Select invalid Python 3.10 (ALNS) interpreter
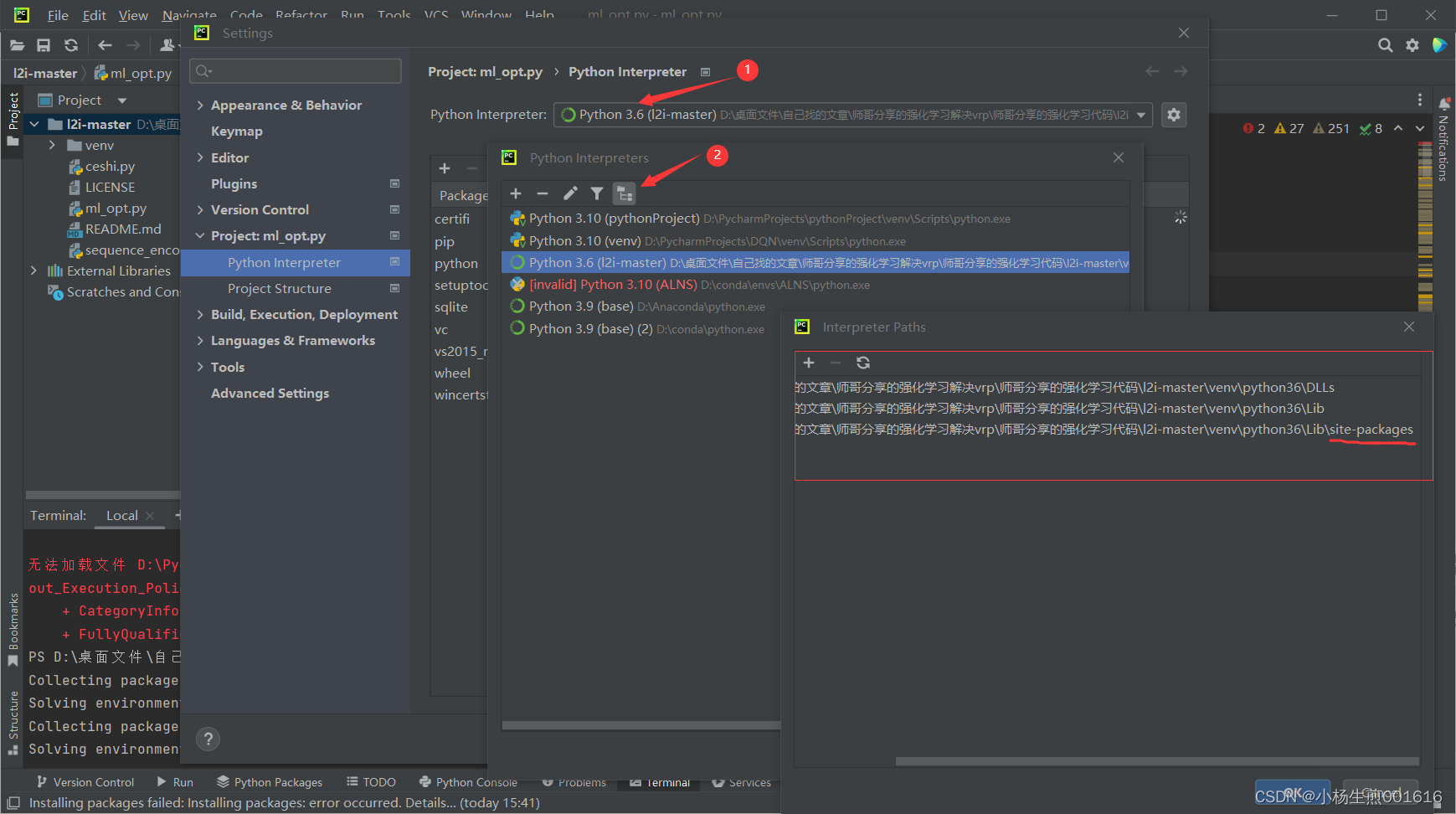Viewport: 1456px width, 814px height. 815,285
